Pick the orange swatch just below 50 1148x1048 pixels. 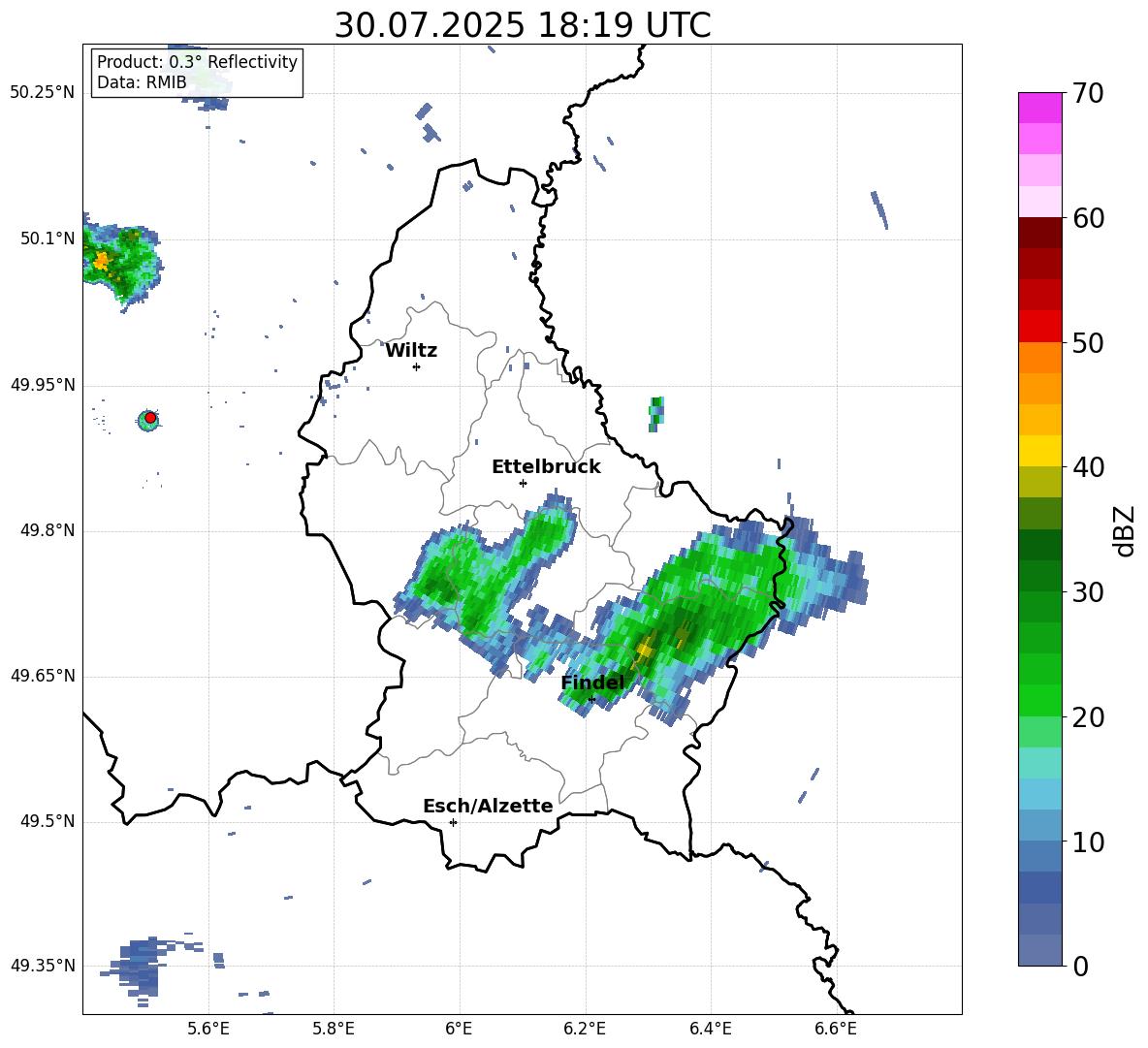1039,357
